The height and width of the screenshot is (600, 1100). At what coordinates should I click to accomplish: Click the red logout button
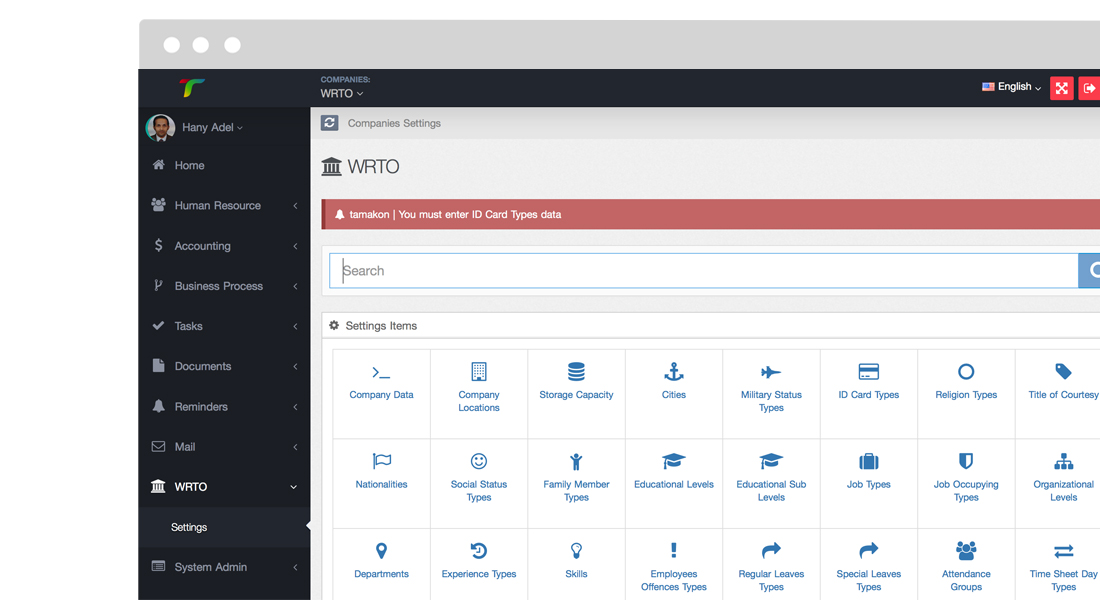[x=1089, y=88]
